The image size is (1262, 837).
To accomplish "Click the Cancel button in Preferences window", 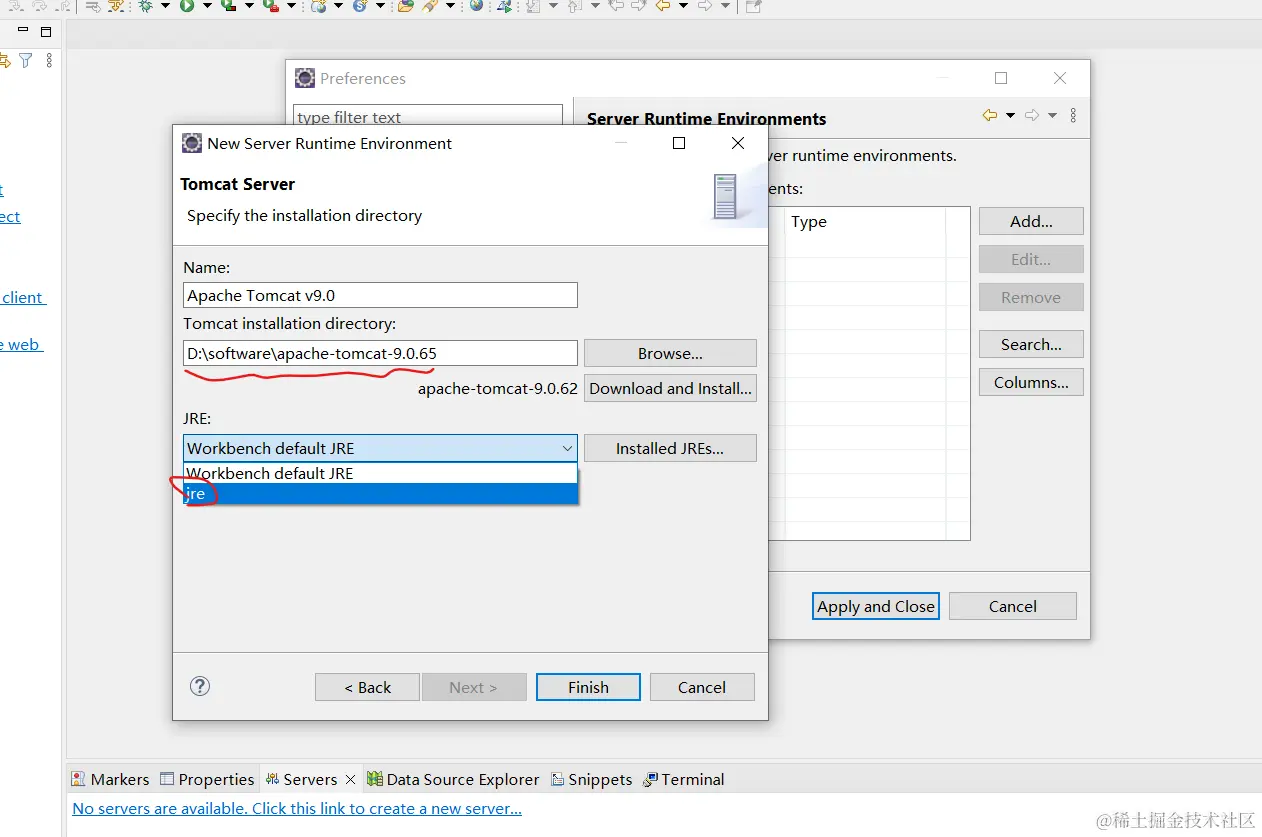I will point(1013,606).
